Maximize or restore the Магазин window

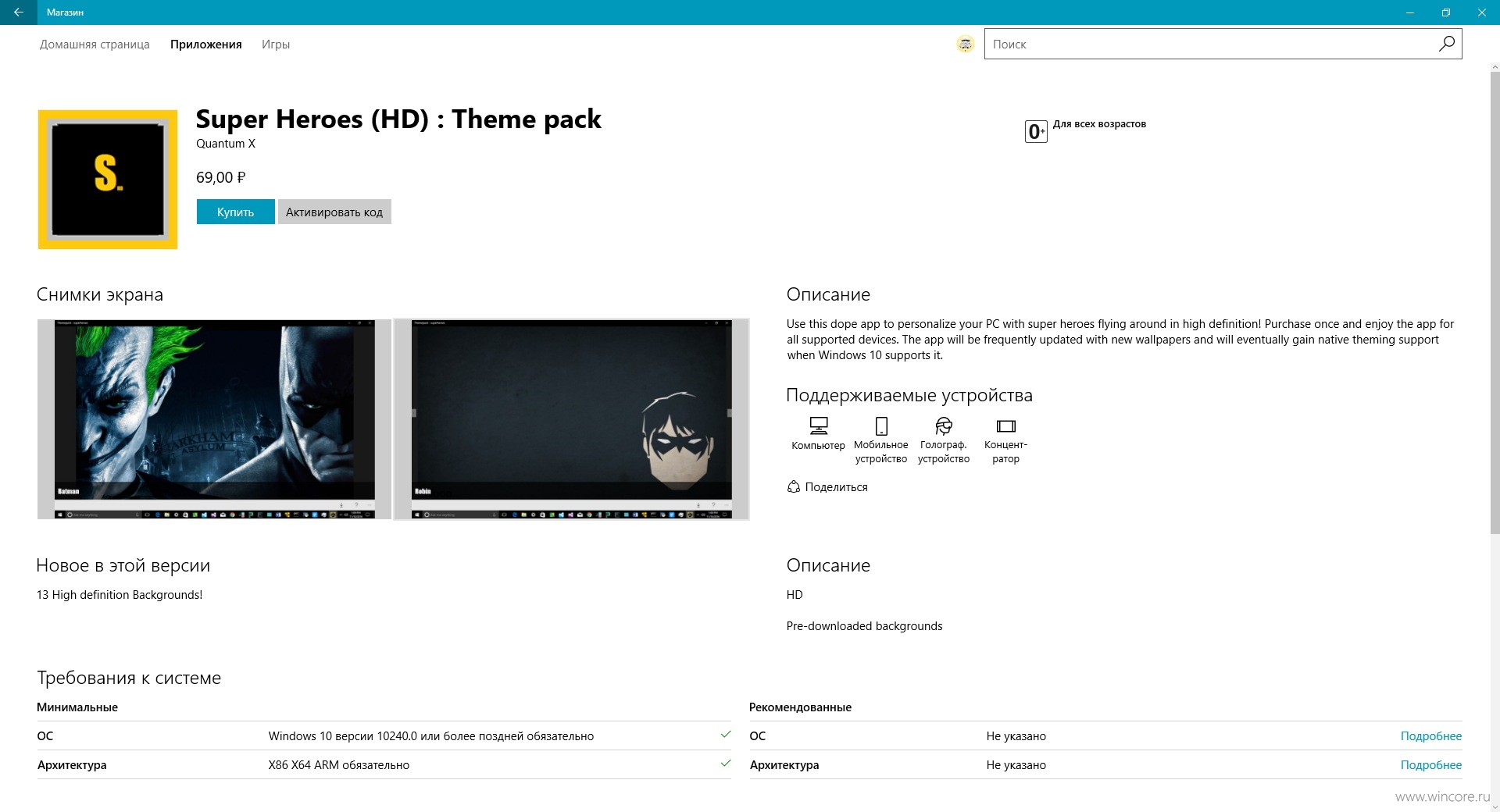coord(1445,12)
